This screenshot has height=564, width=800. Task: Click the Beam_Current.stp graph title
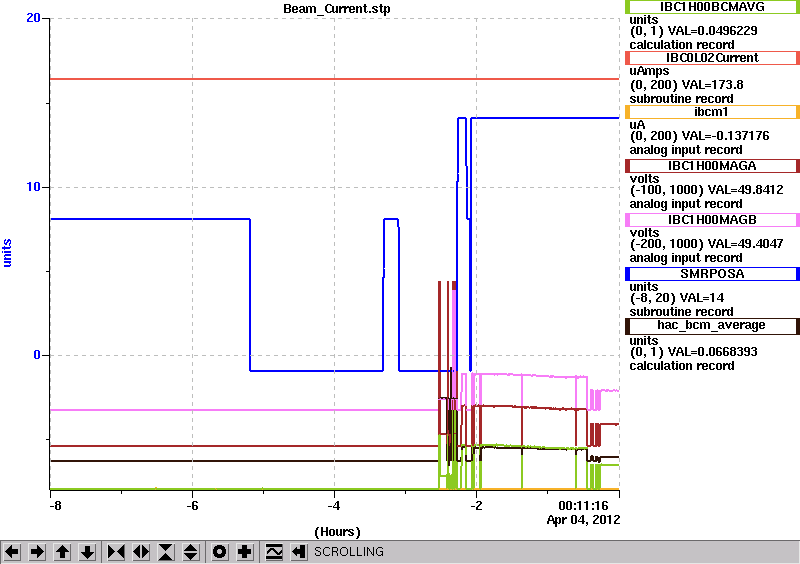coord(337,9)
